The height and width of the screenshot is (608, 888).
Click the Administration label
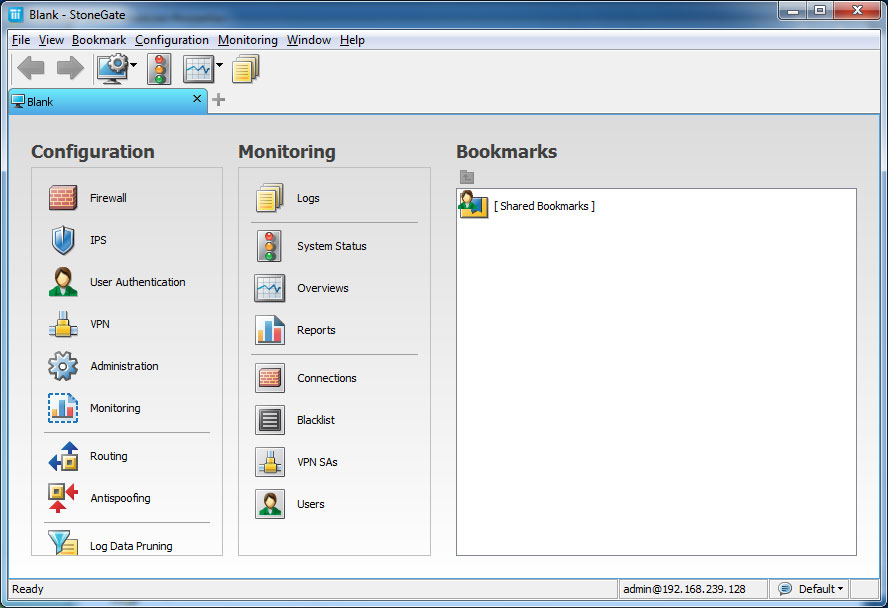[x=124, y=366]
